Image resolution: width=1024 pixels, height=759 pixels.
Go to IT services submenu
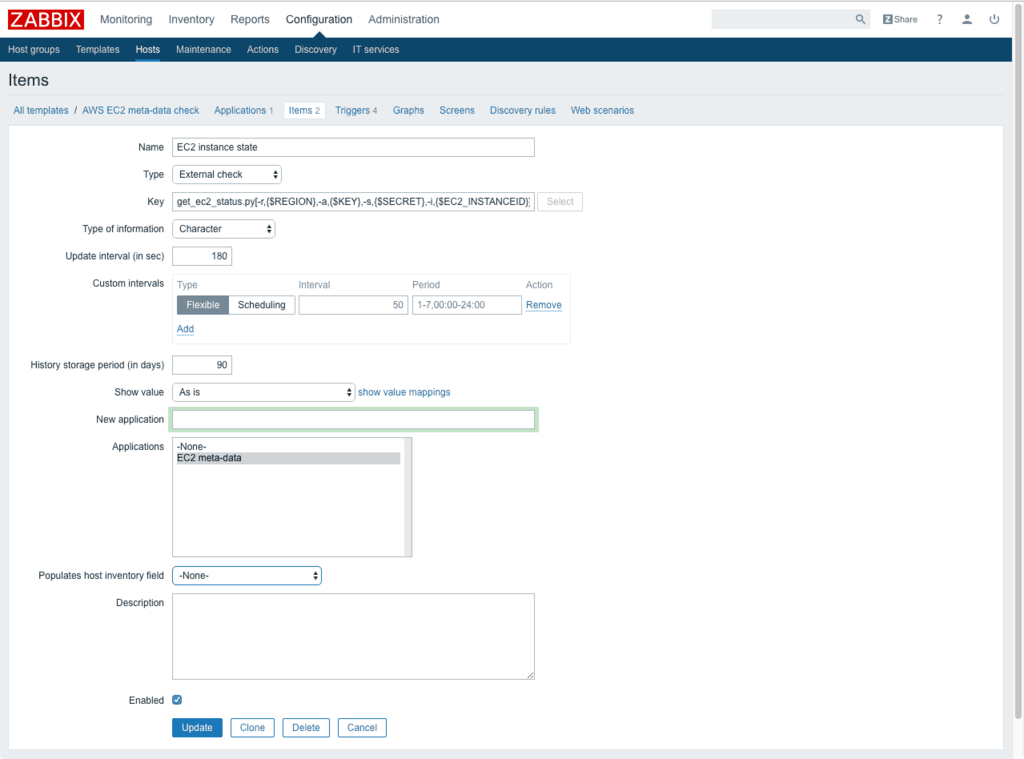(x=376, y=50)
